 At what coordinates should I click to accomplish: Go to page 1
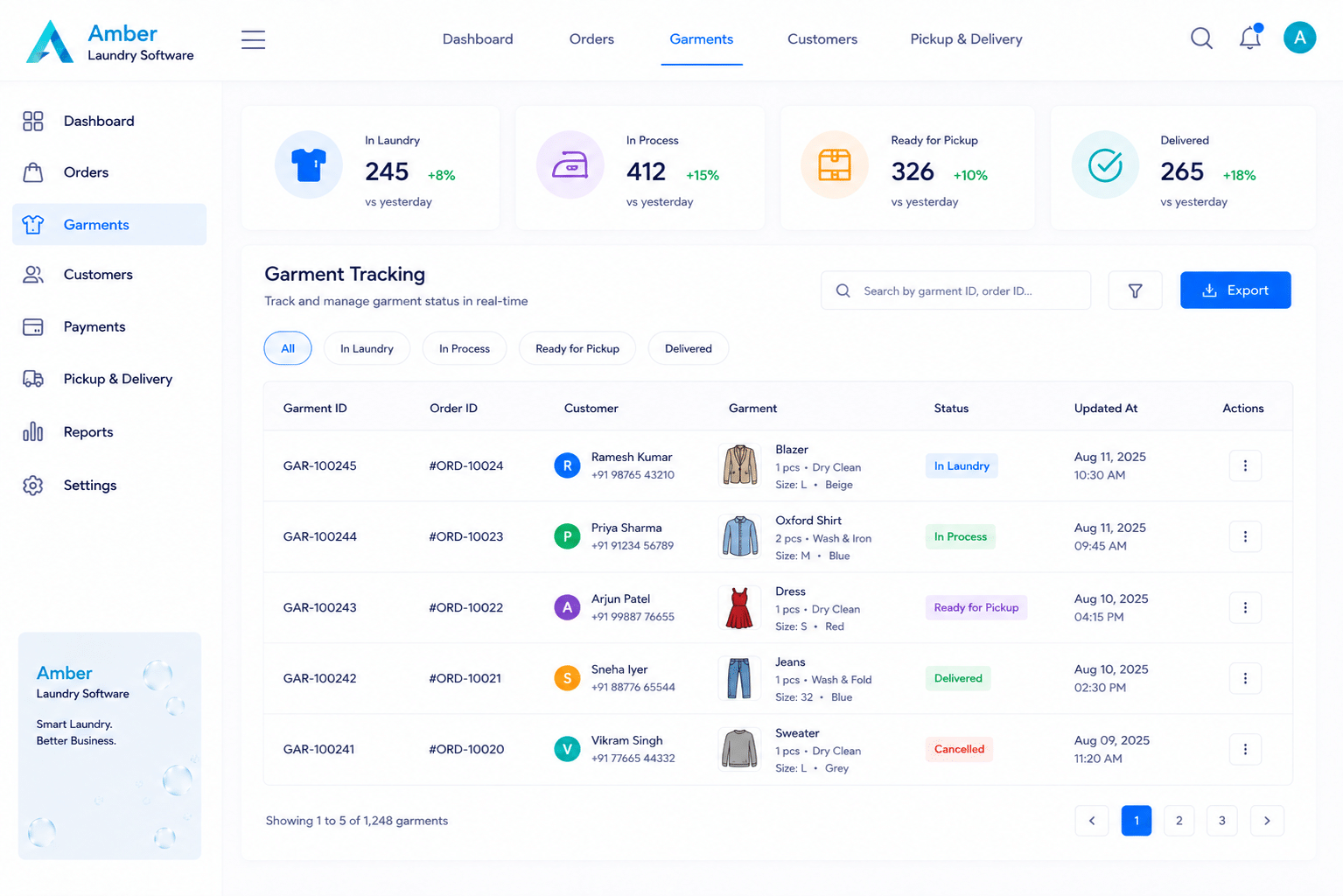click(1137, 821)
